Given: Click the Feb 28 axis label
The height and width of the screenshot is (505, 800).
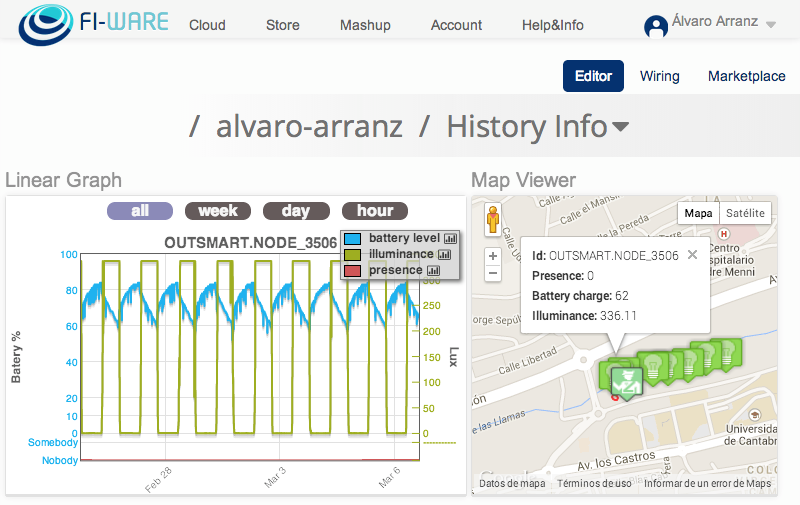Looking at the screenshot, I should [x=158, y=479].
